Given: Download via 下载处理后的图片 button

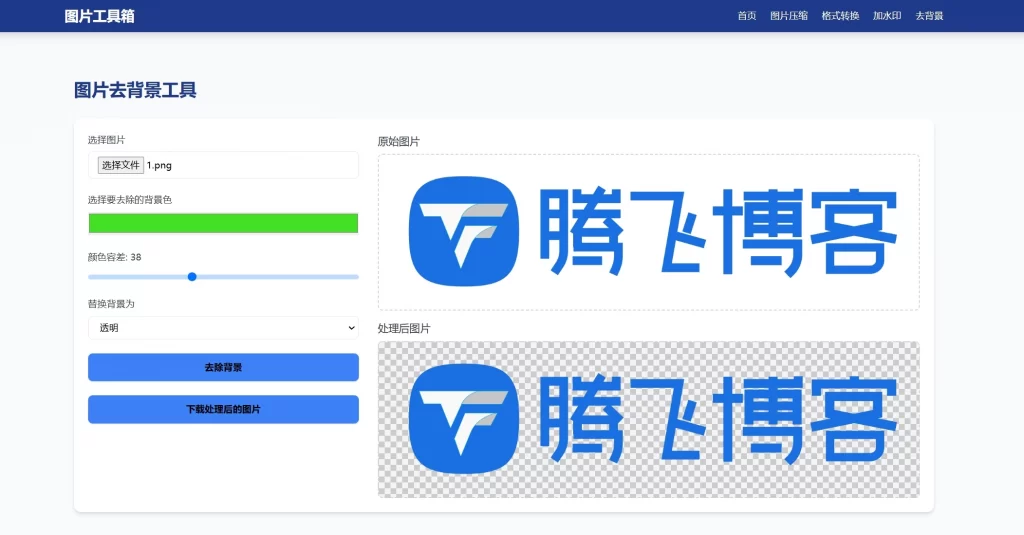Looking at the screenshot, I should tap(223, 409).
